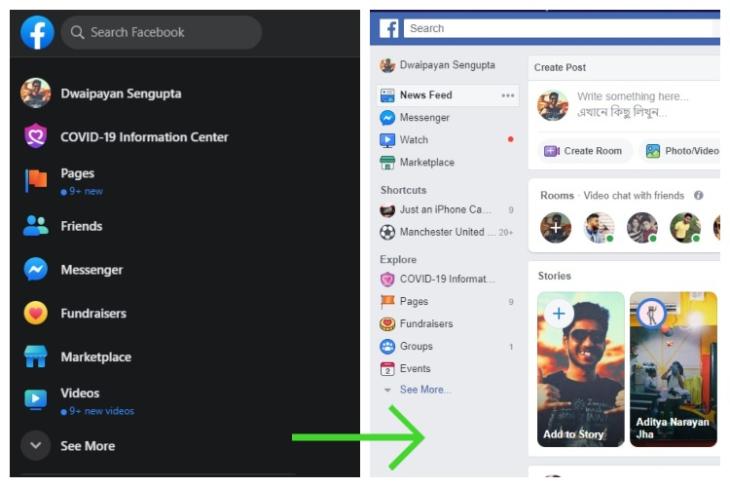Open Aditya Narayan Jha story

673,369
